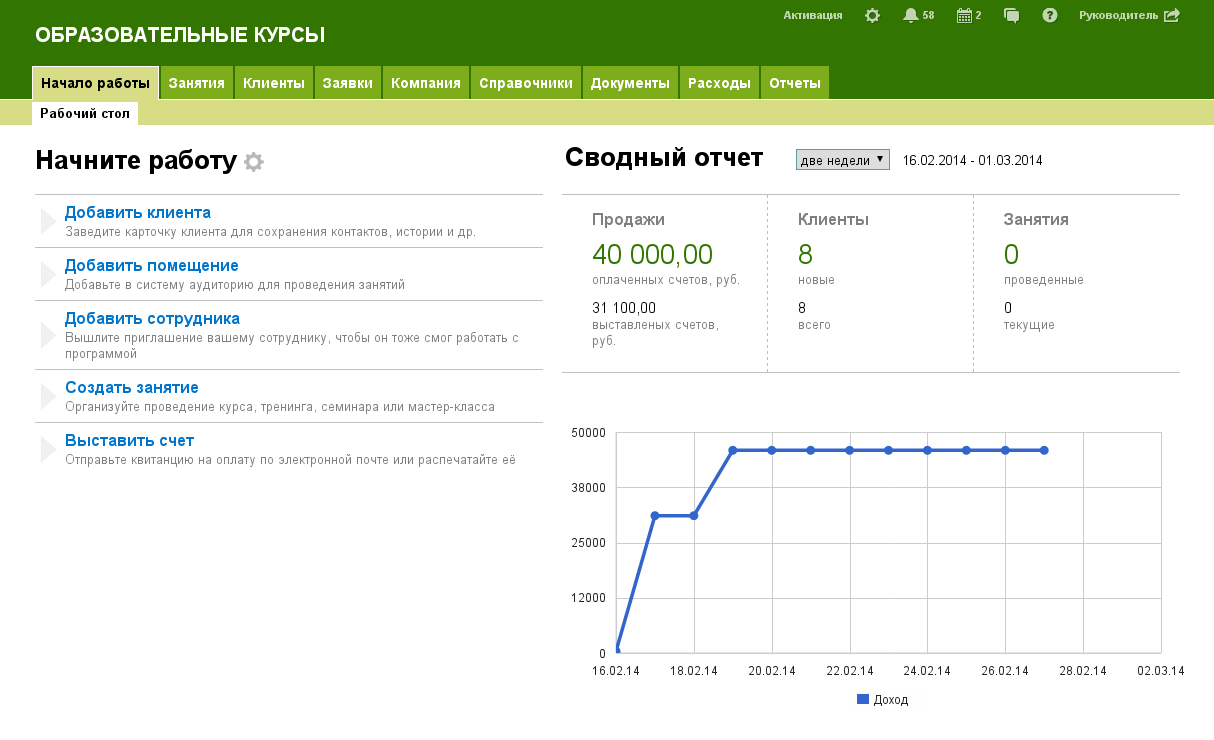
Task: Open calendar icon with 2 events
Action: [964, 15]
